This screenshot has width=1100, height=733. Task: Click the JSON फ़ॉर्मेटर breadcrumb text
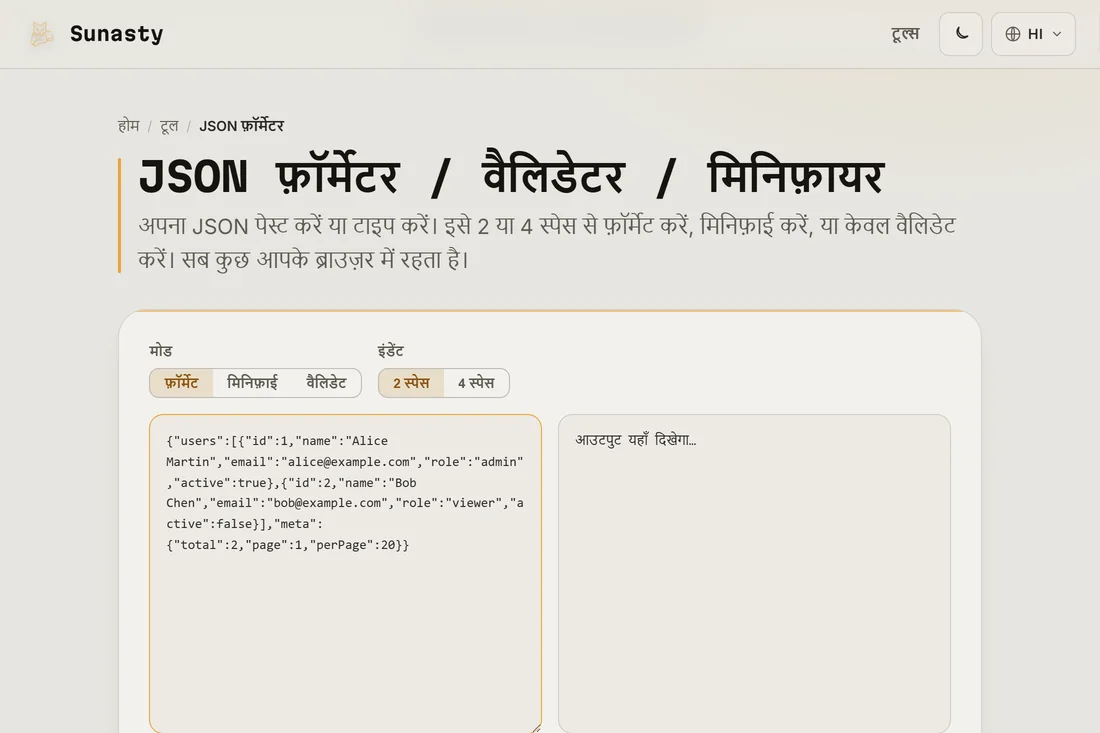coord(241,126)
